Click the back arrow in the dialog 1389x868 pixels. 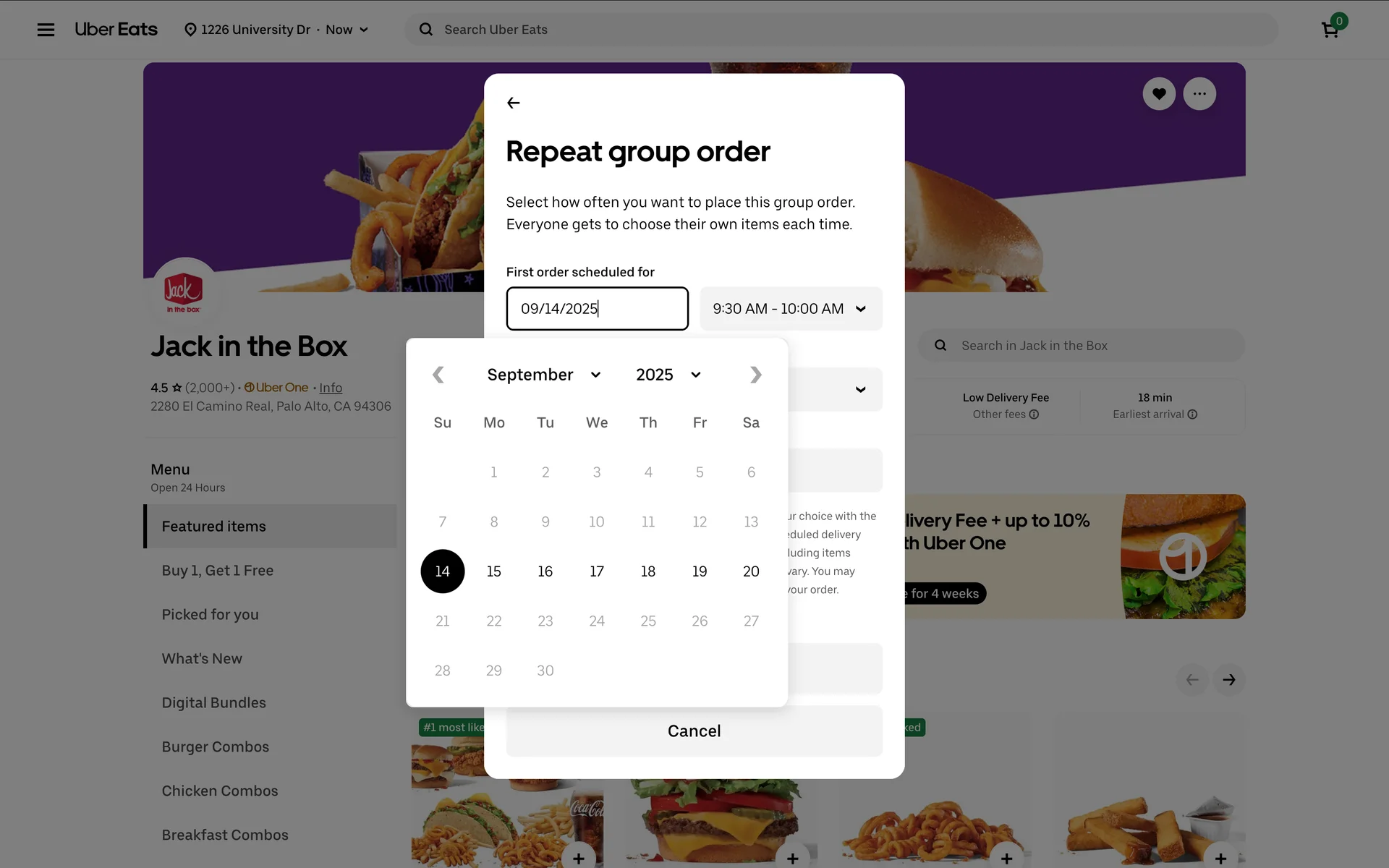click(x=514, y=103)
